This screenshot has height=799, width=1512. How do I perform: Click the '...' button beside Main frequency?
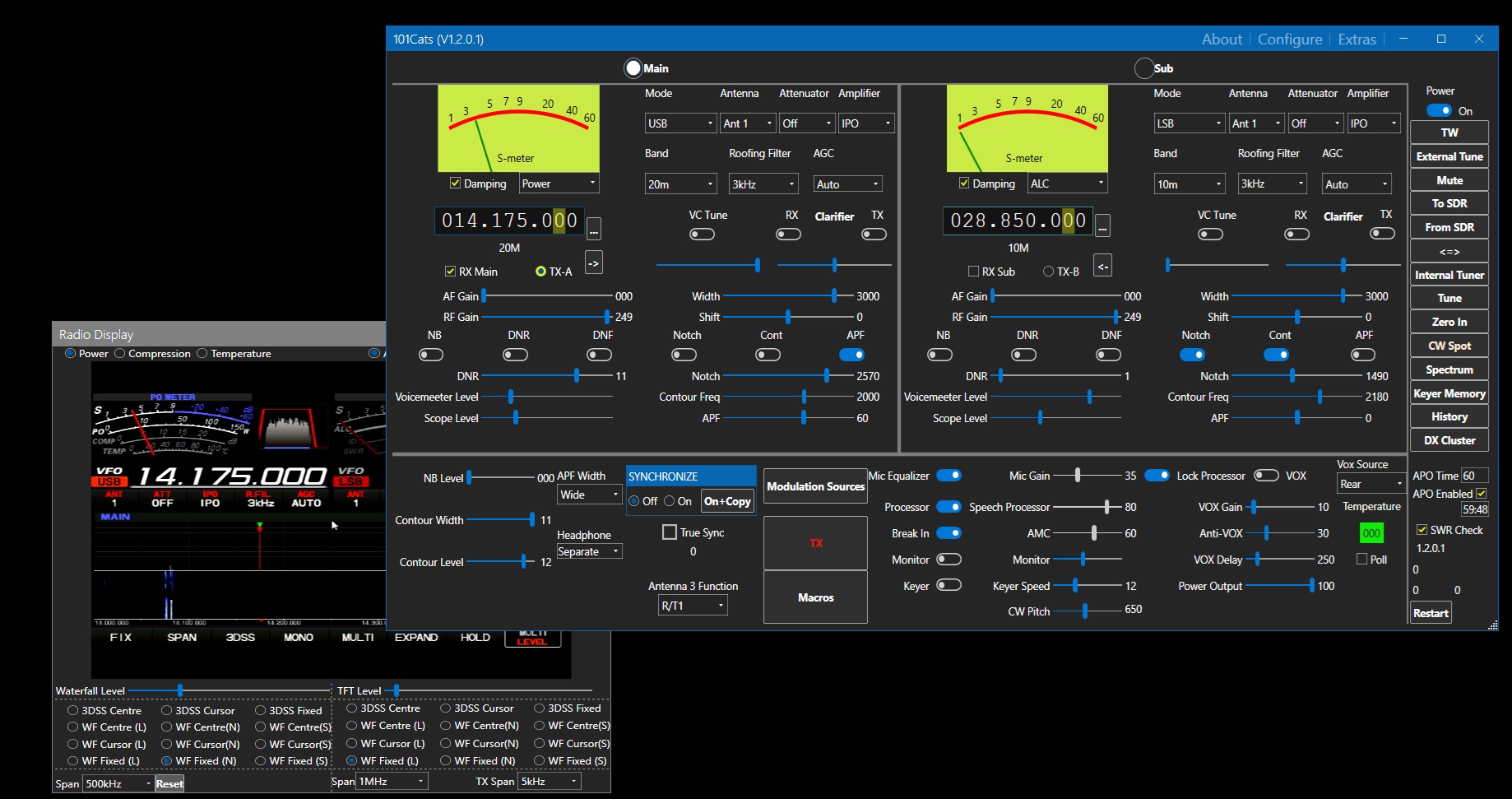pos(594,229)
